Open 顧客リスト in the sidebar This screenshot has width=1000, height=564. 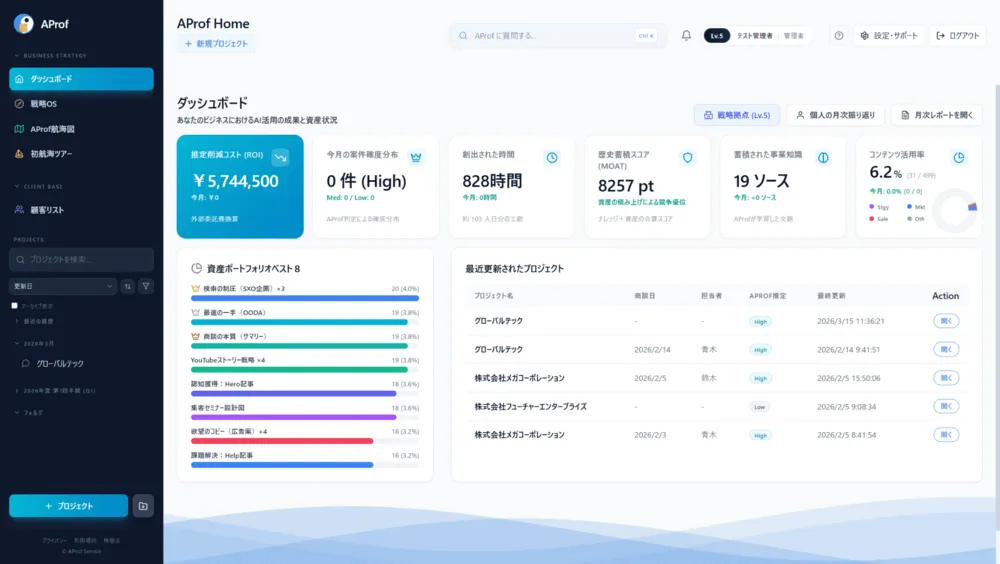tap(81, 210)
